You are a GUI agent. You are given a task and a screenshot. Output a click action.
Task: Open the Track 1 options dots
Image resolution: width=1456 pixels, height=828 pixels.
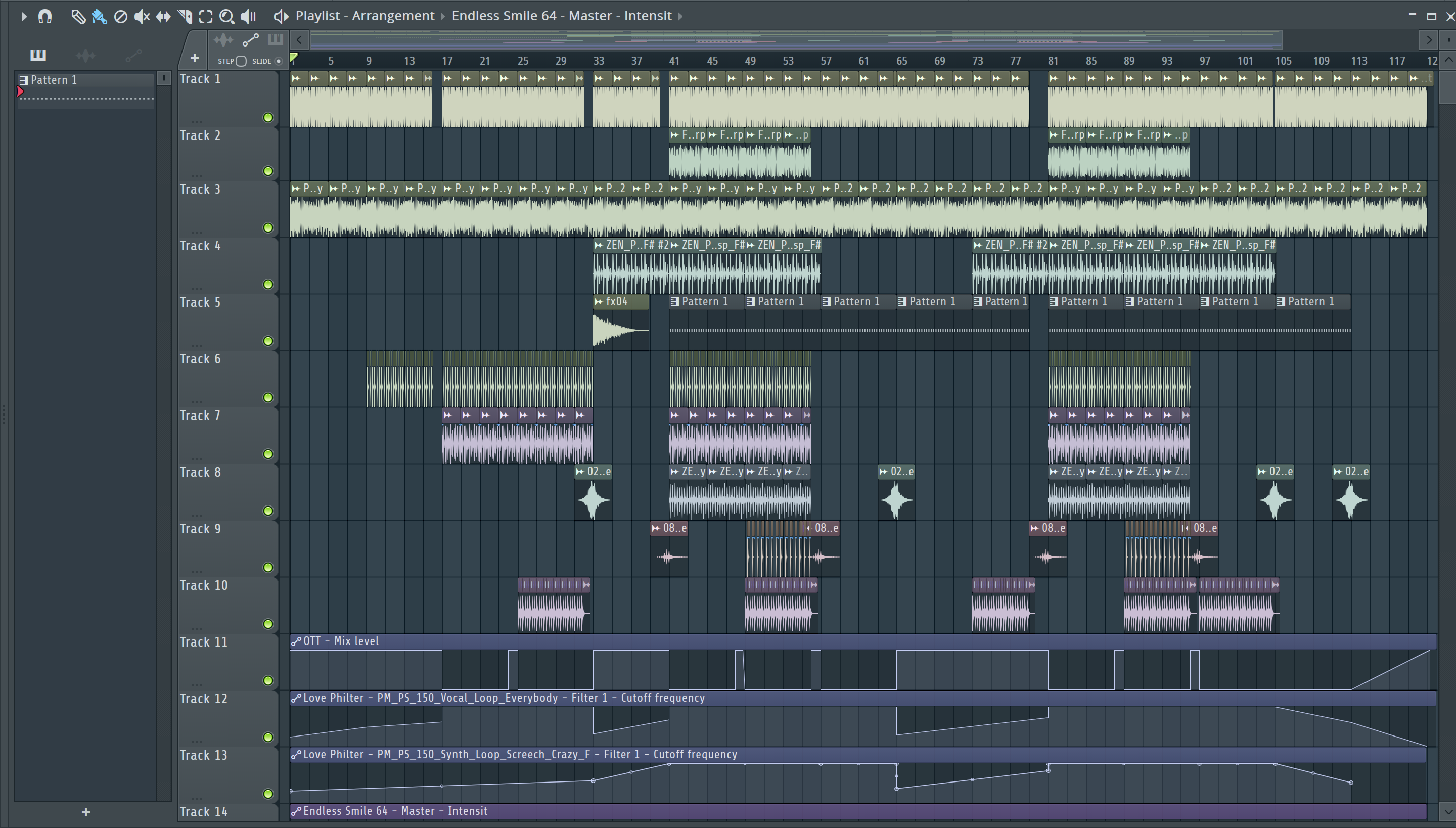point(197,121)
